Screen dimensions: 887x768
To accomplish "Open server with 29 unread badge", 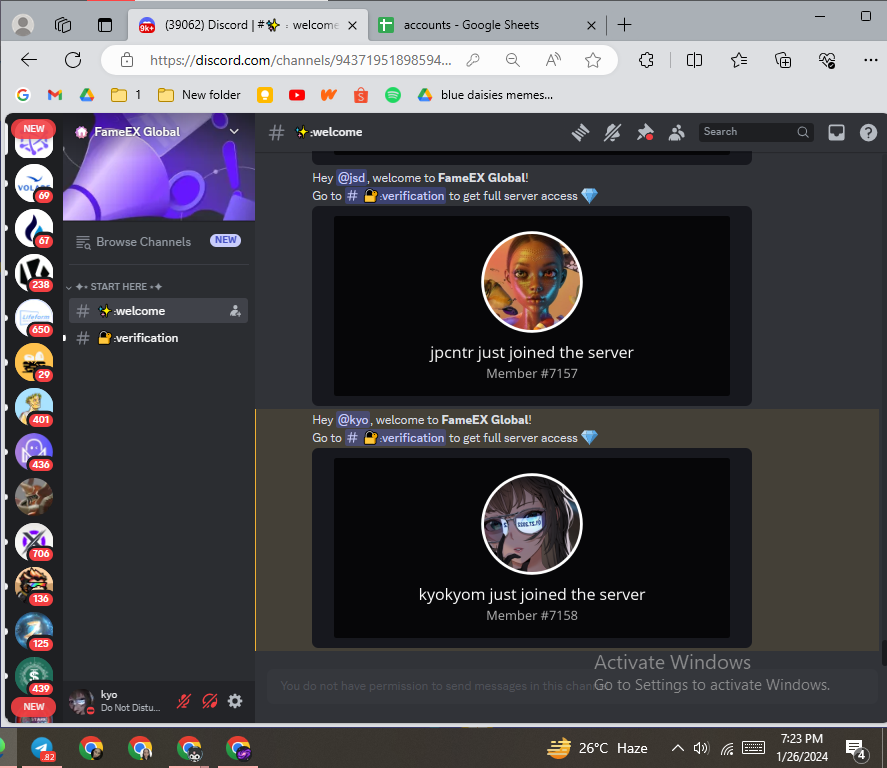I will (34, 363).
